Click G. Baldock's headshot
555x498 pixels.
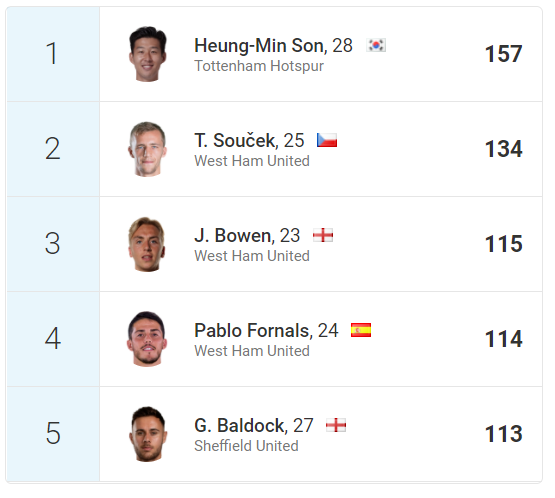pos(147,434)
